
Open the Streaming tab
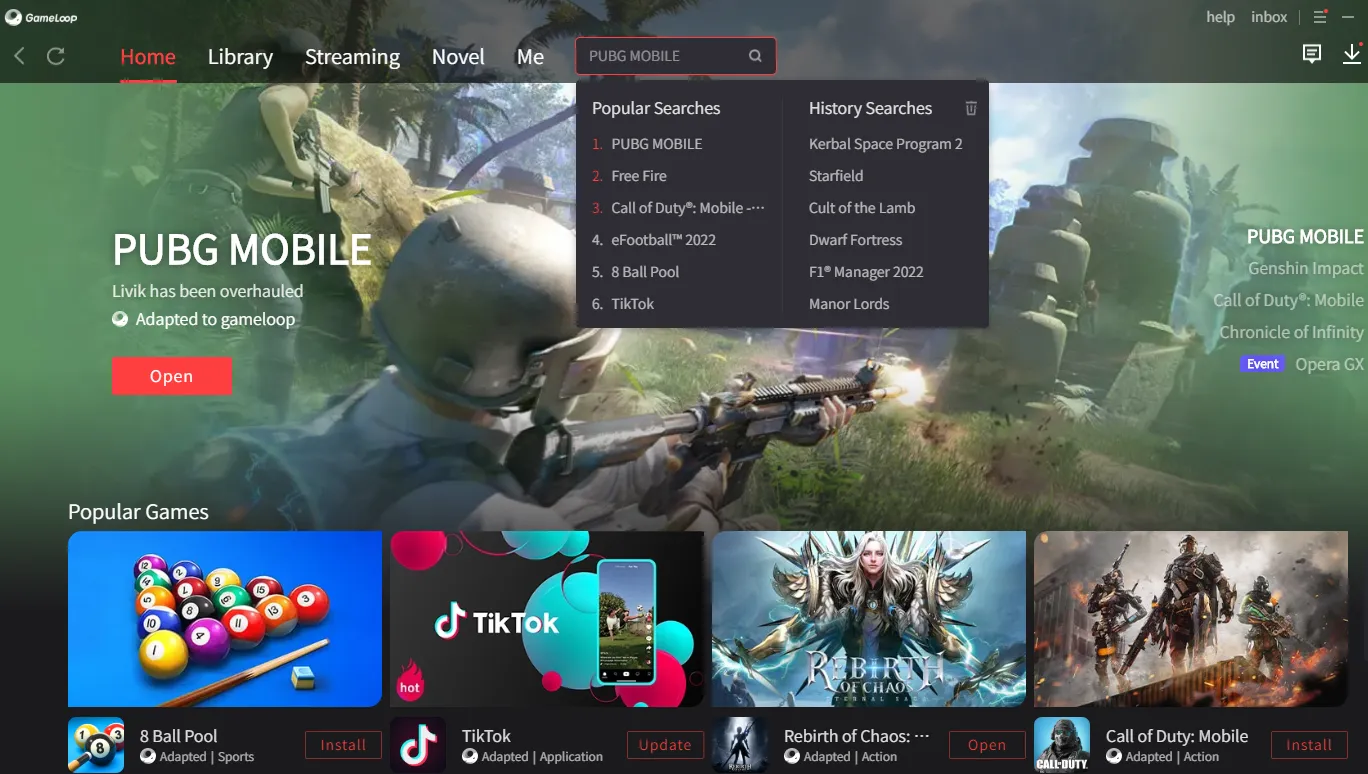(x=352, y=57)
